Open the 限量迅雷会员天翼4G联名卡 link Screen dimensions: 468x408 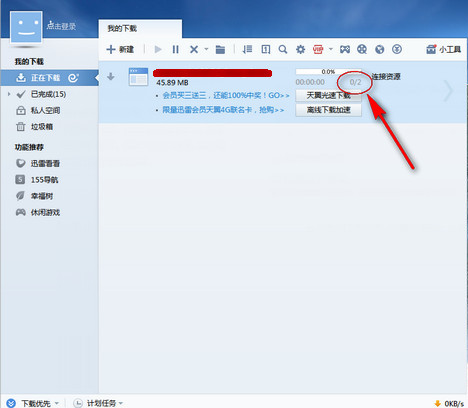223,110
